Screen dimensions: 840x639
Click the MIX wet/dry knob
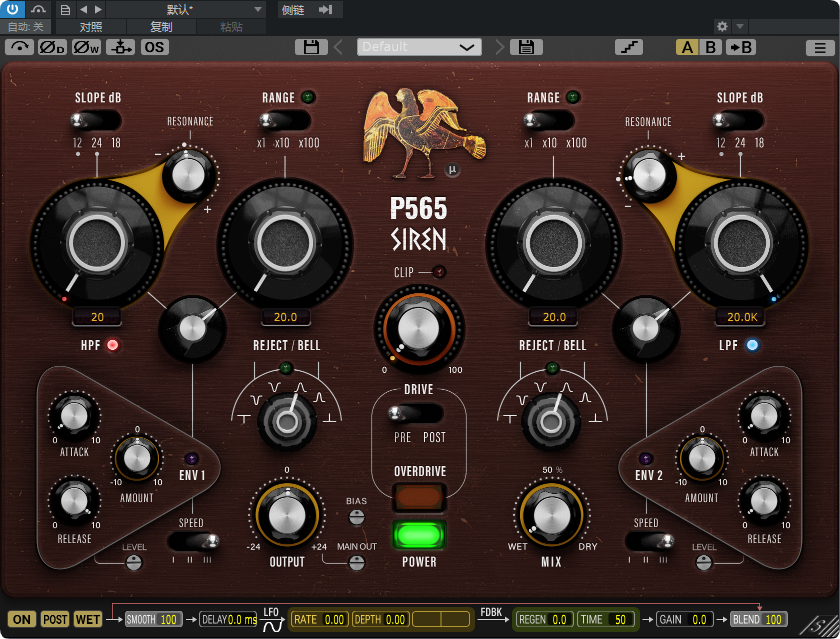tap(551, 515)
